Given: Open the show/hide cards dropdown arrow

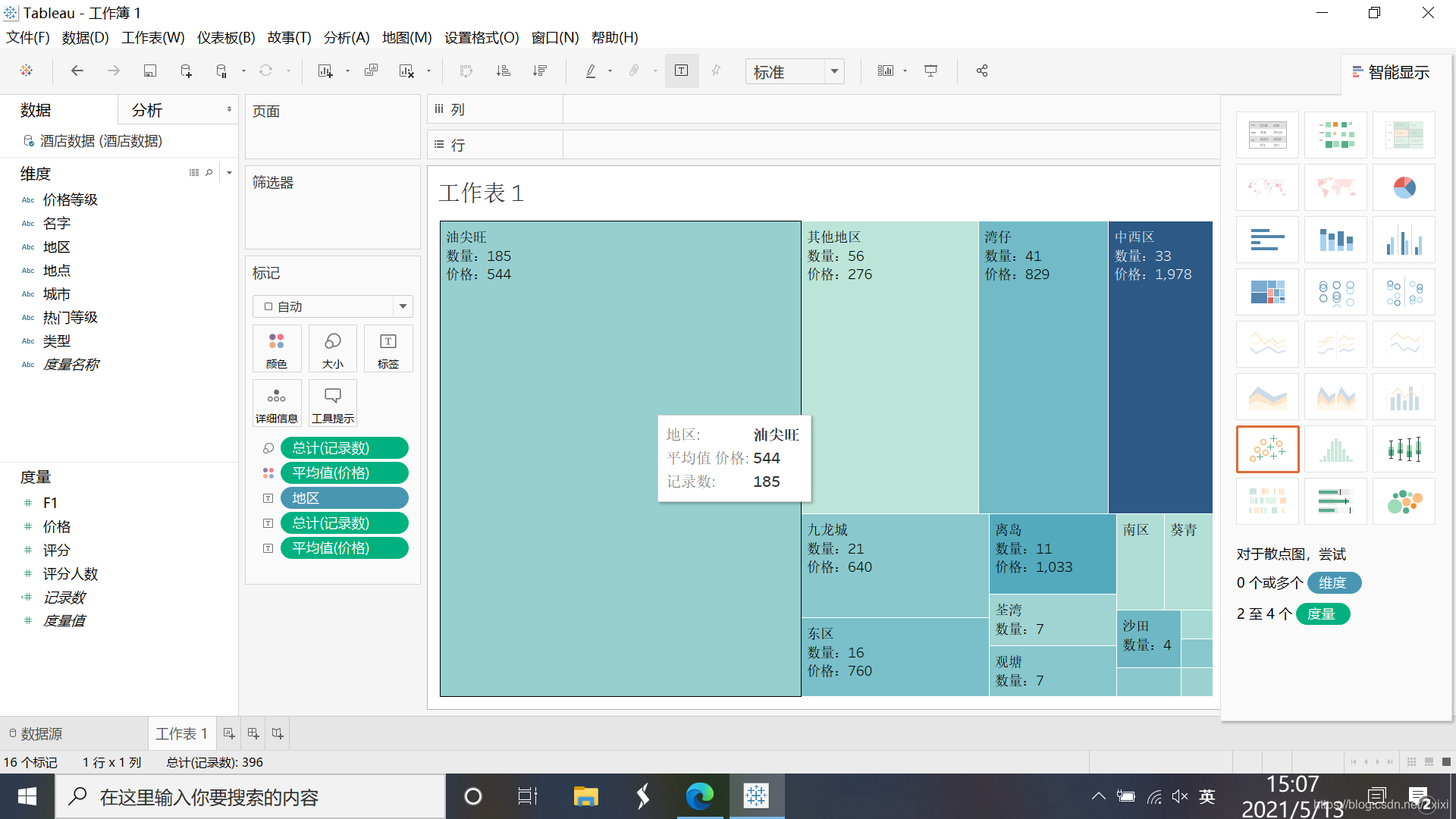Looking at the screenshot, I should click(x=905, y=71).
